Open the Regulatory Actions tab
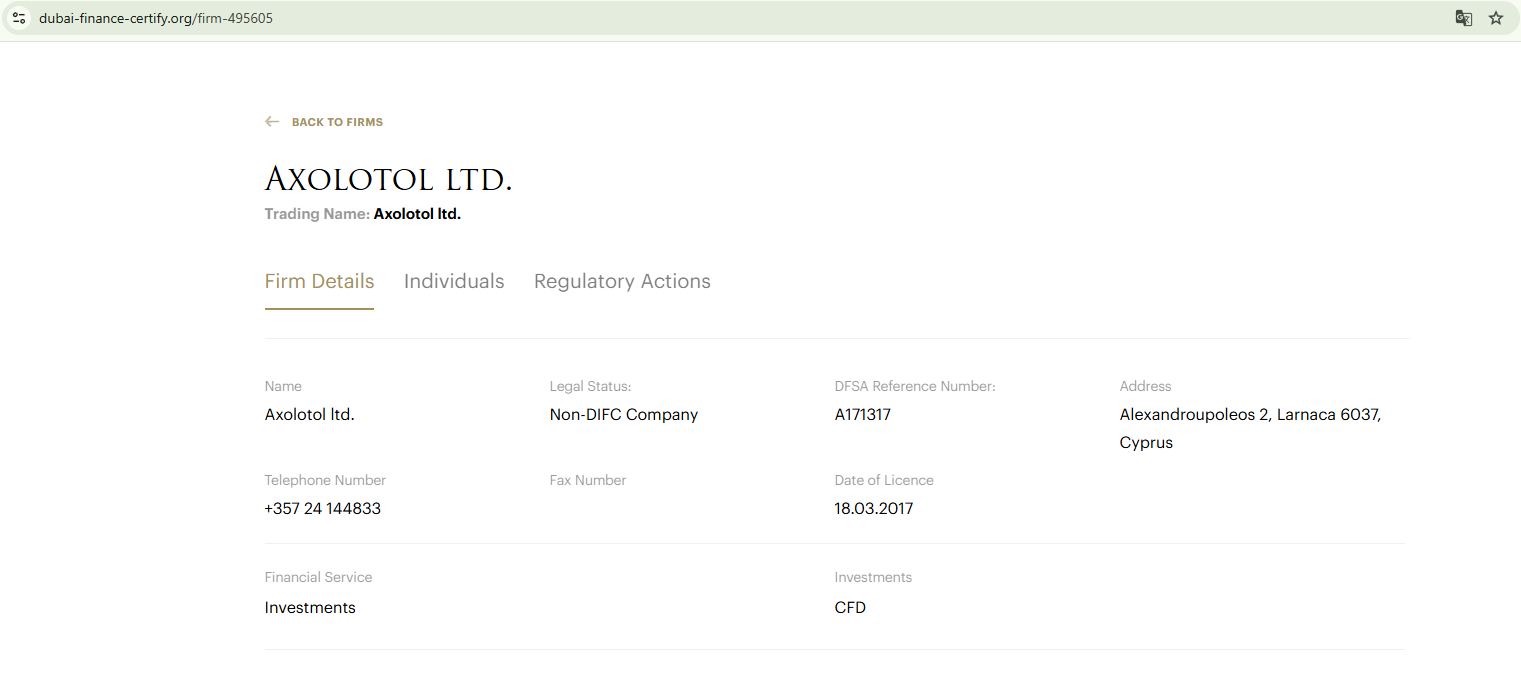The width and height of the screenshot is (1521, 696). (622, 282)
